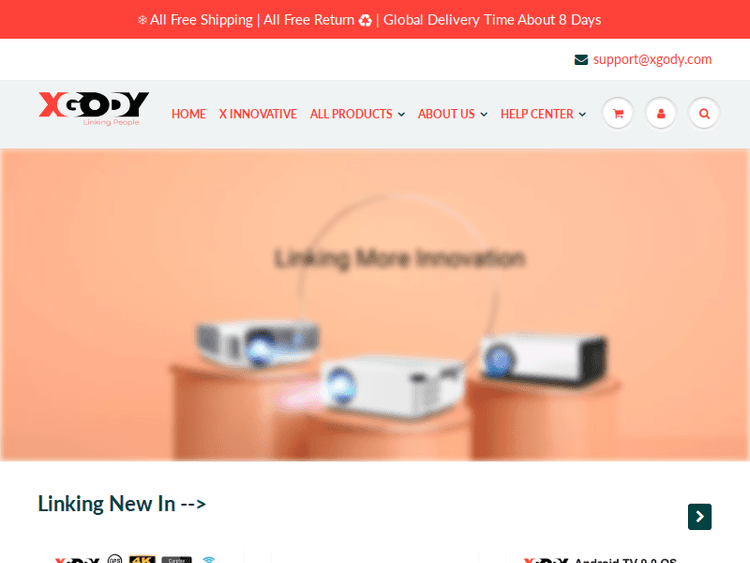This screenshot has height=563, width=750.
Task: Click the snowflake icon in banner
Action: point(142,20)
